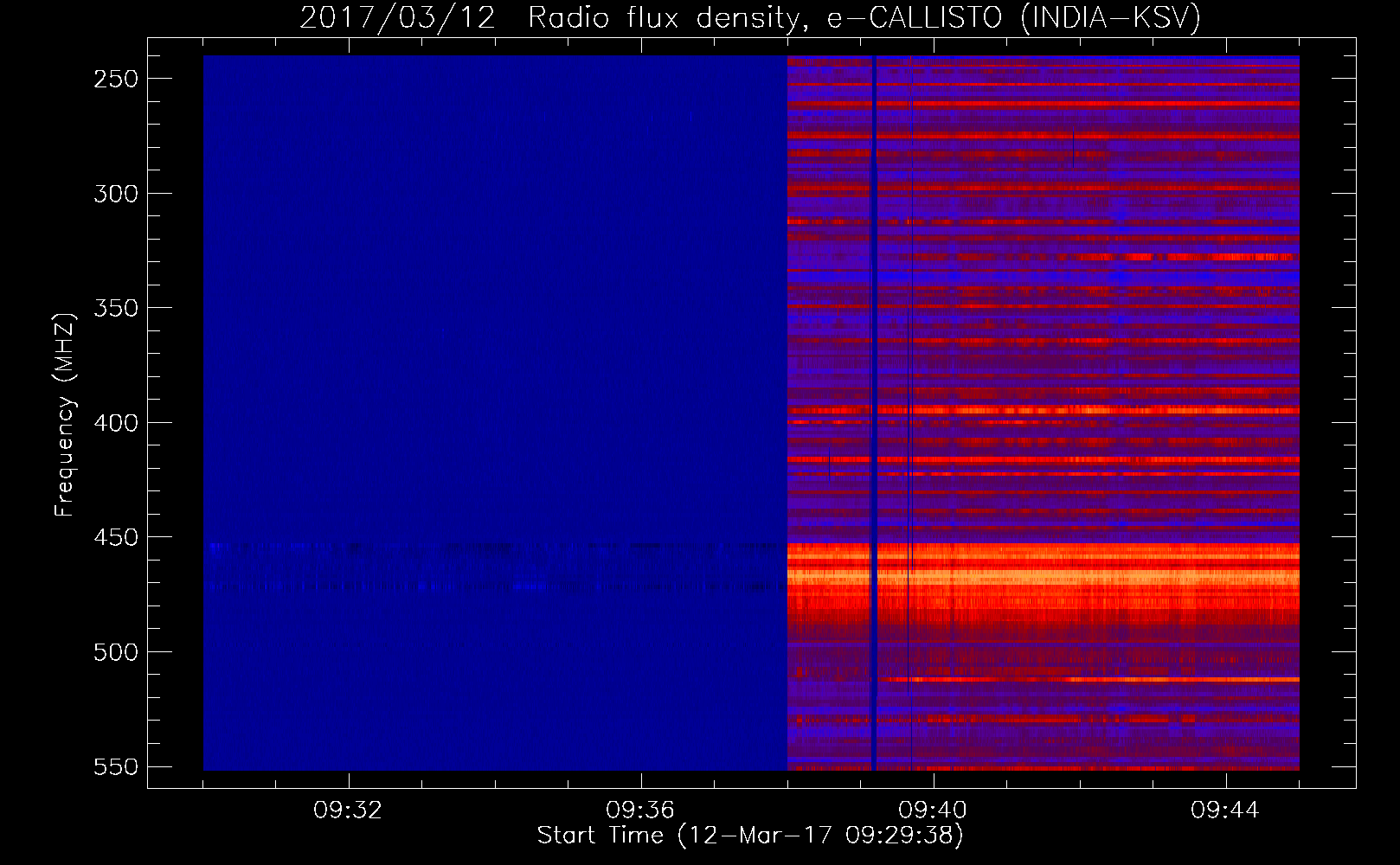Click the bright orange emission band near 465 MHz

pos(1043,574)
